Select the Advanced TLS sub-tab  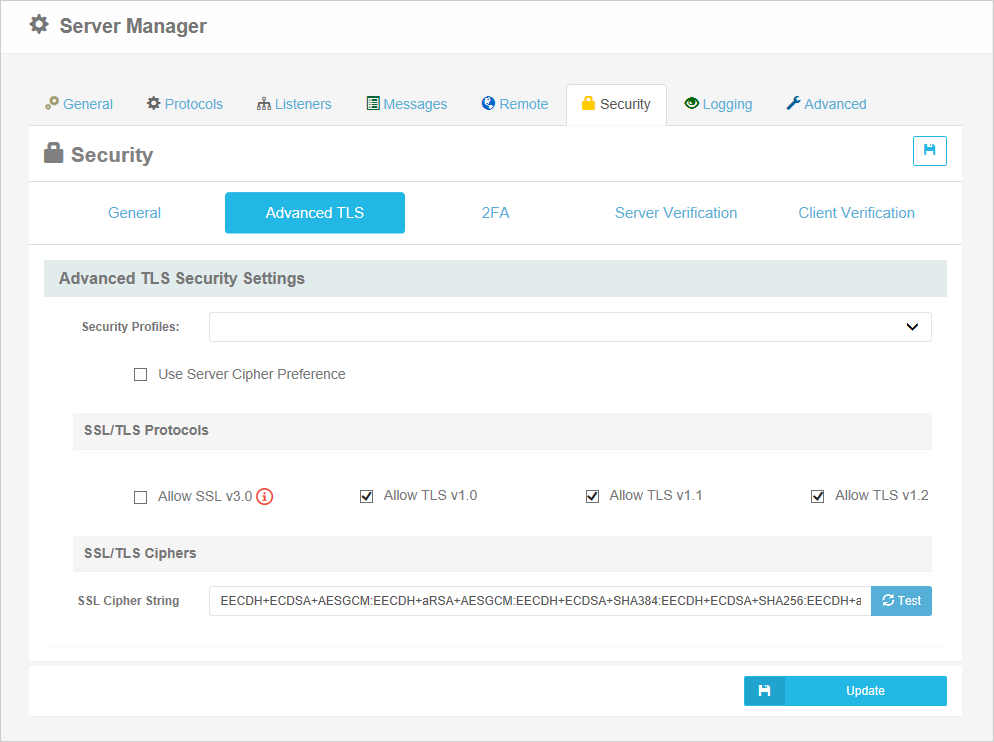[315, 212]
